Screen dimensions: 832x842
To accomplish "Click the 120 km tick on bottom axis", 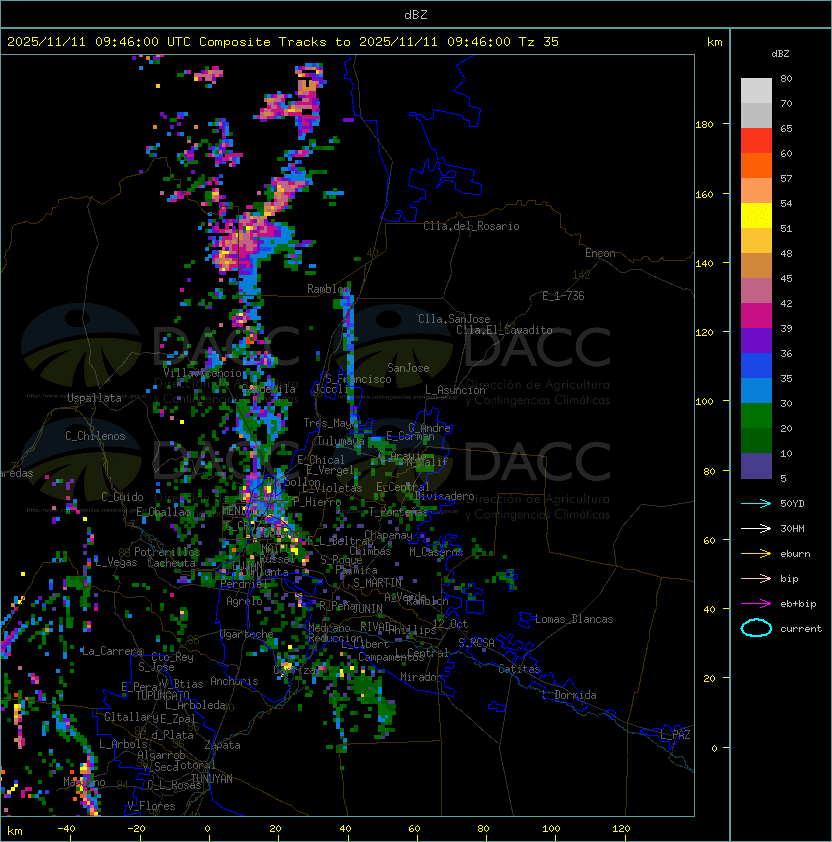I will pyautogui.click(x=621, y=829).
